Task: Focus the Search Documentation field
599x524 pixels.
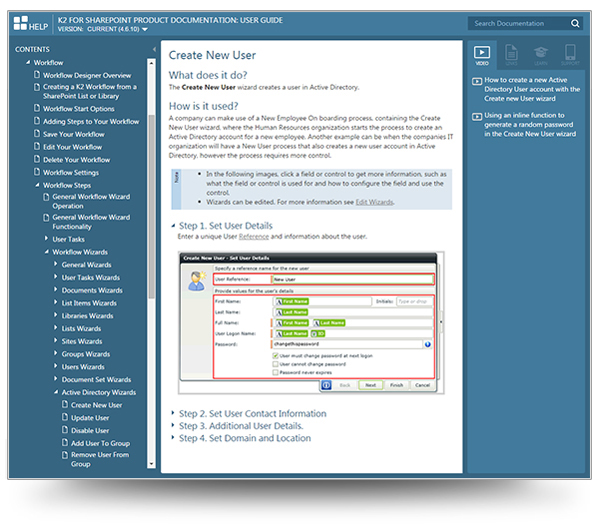Action: point(519,24)
